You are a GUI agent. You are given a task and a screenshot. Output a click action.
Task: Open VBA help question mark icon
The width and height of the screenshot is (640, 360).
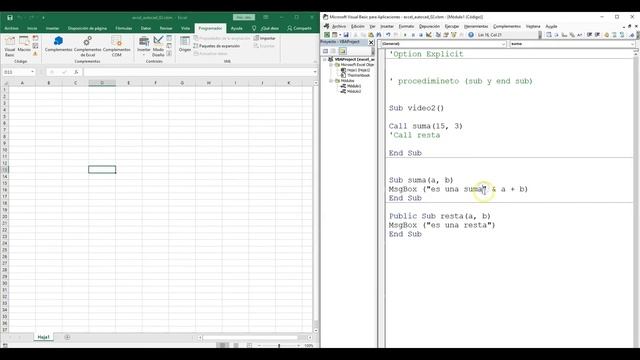pos(471,35)
